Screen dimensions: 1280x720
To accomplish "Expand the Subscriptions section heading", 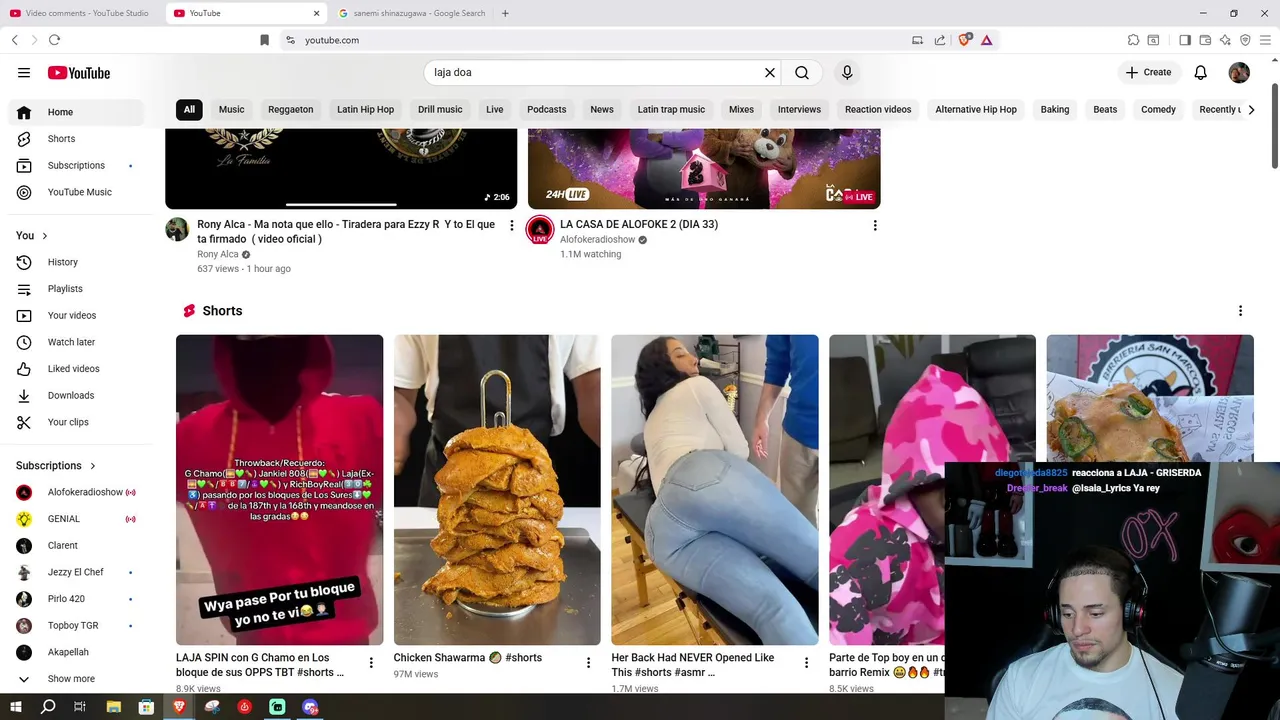I will point(56,465).
